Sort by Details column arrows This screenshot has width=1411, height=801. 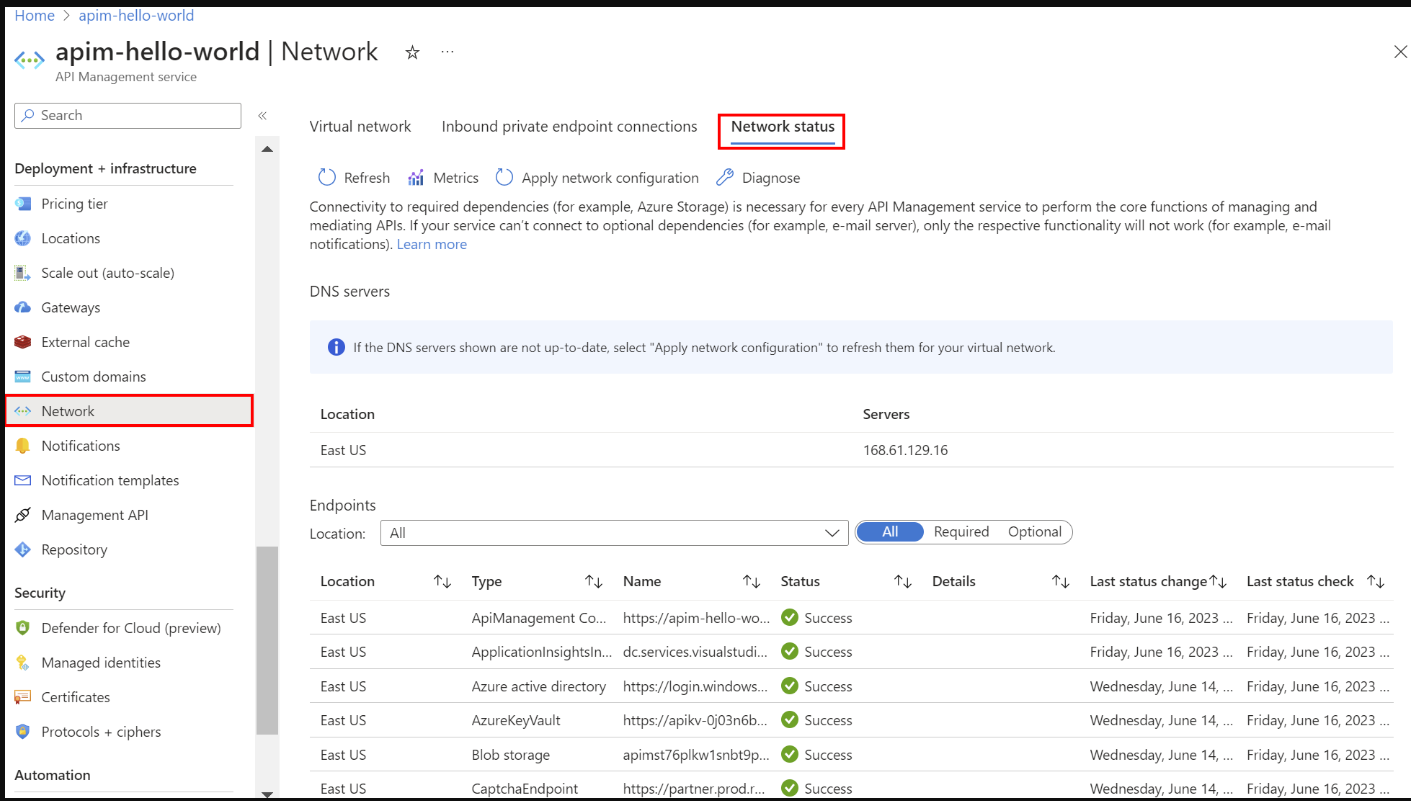point(1061,582)
